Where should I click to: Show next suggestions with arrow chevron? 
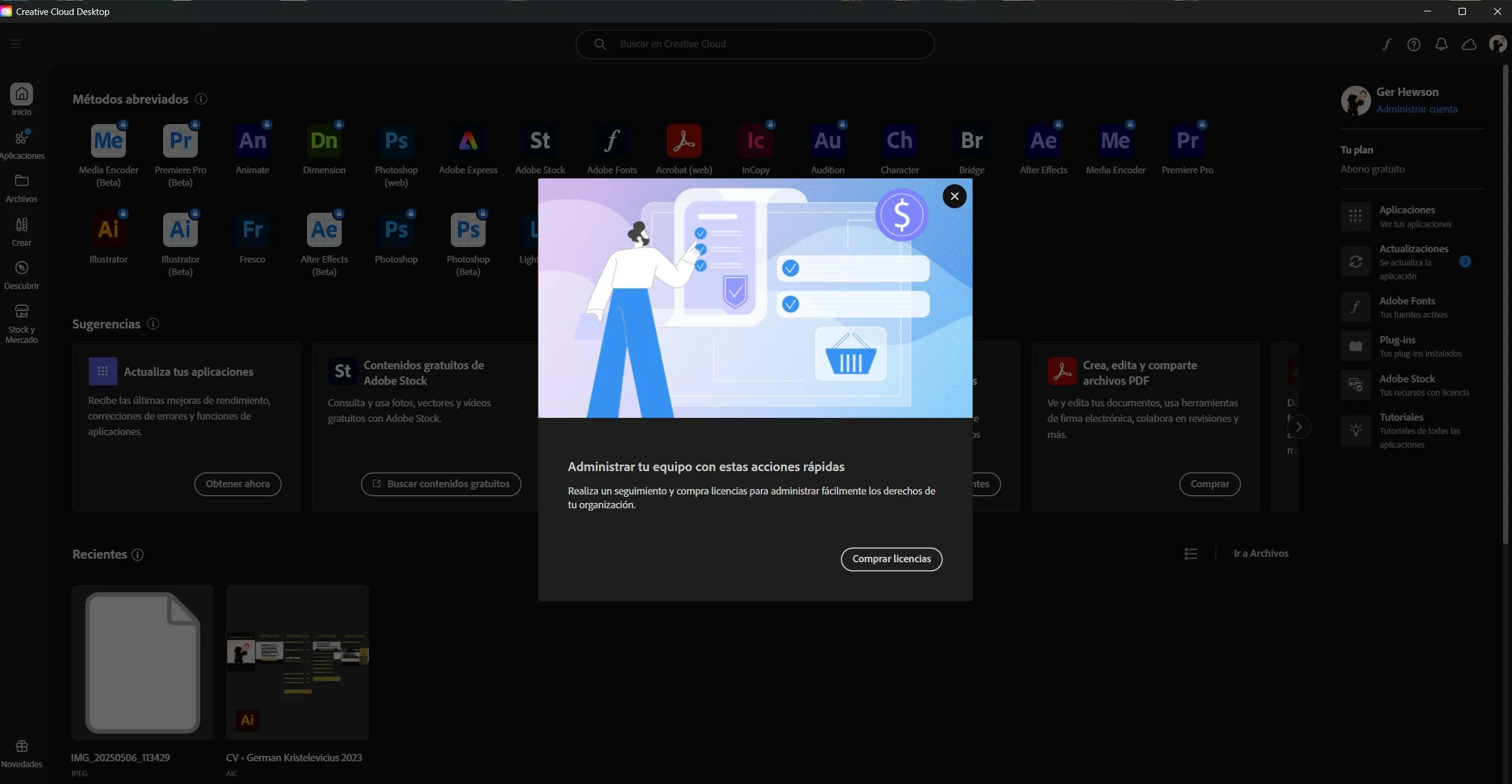pos(1299,427)
